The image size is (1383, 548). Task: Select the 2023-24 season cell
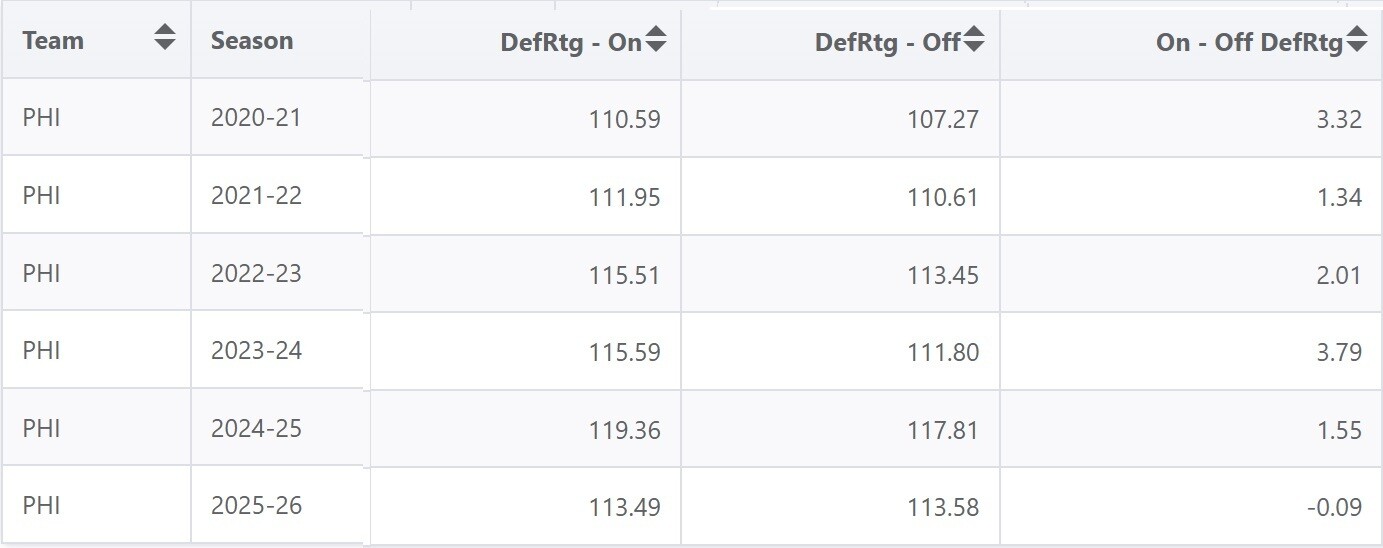point(256,350)
